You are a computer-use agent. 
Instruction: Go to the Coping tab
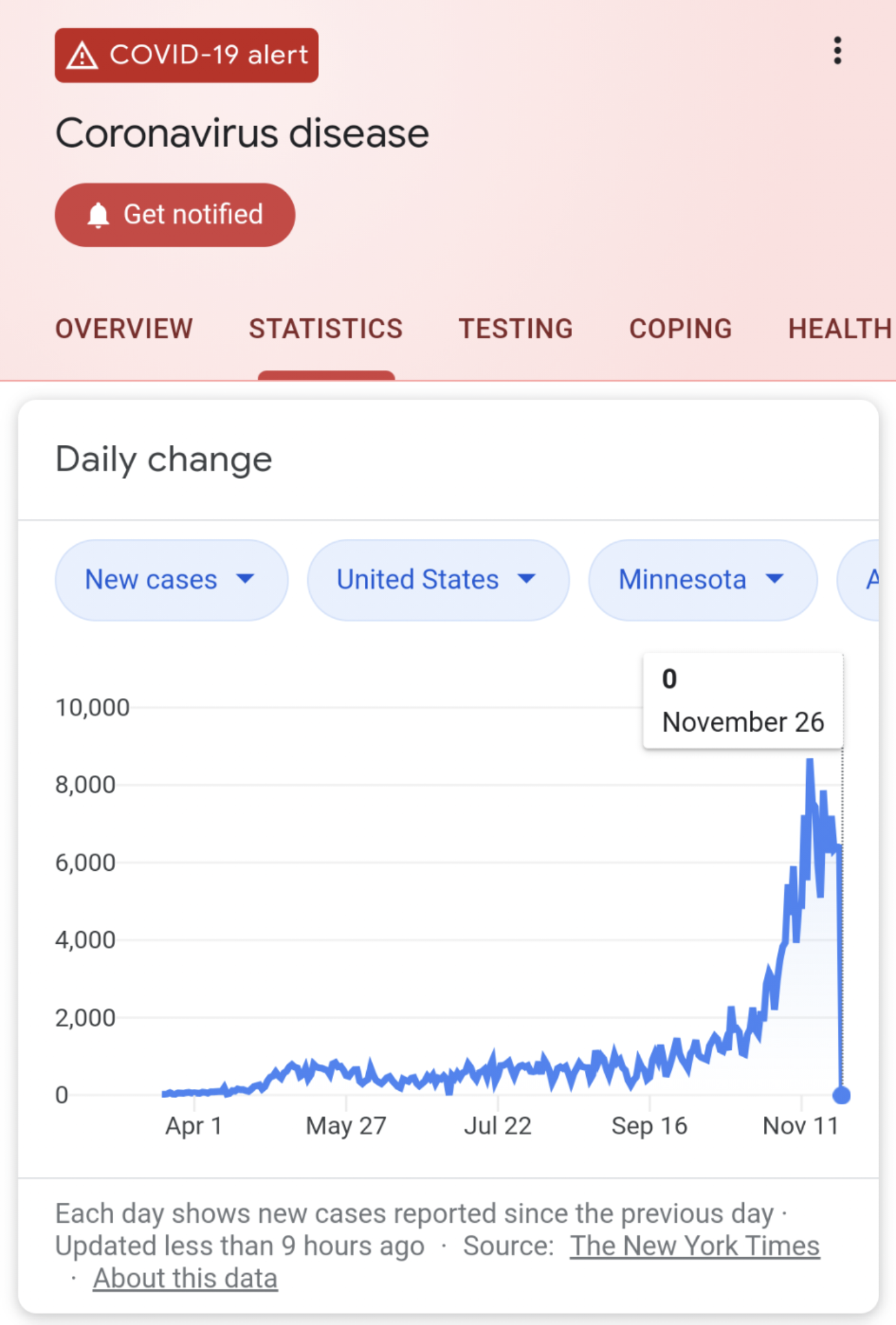click(681, 329)
